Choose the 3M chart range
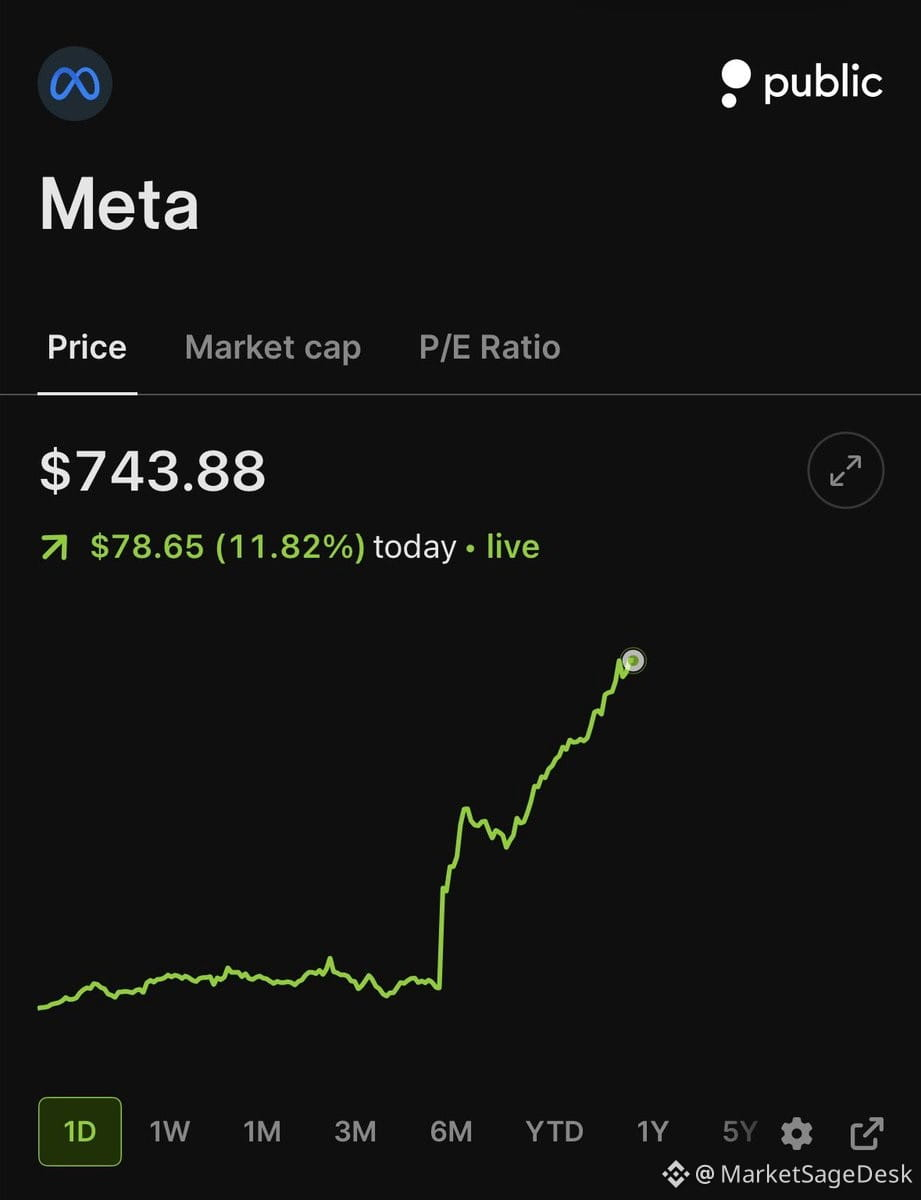The width and height of the screenshot is (921, 1200). click(x=355, y=1132)
